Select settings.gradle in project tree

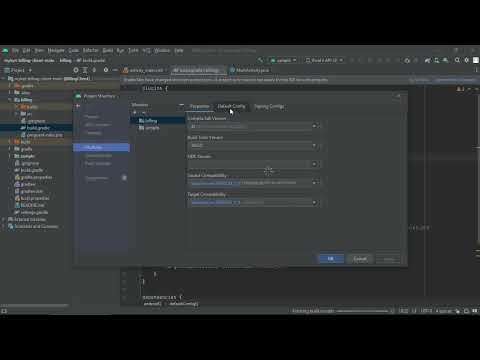click(x=31, y=212)
